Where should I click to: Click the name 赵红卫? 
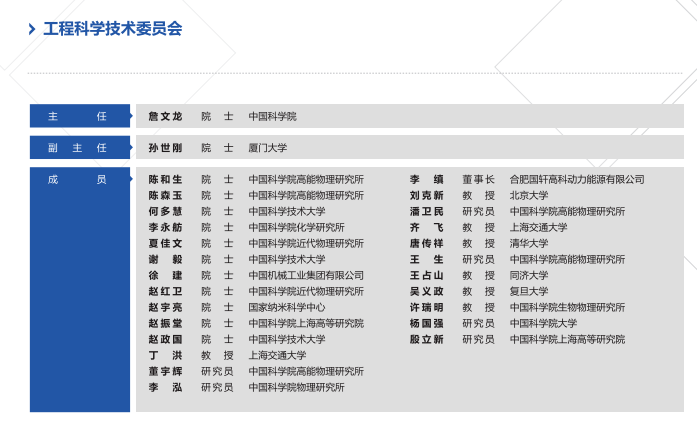coord(165,292)
